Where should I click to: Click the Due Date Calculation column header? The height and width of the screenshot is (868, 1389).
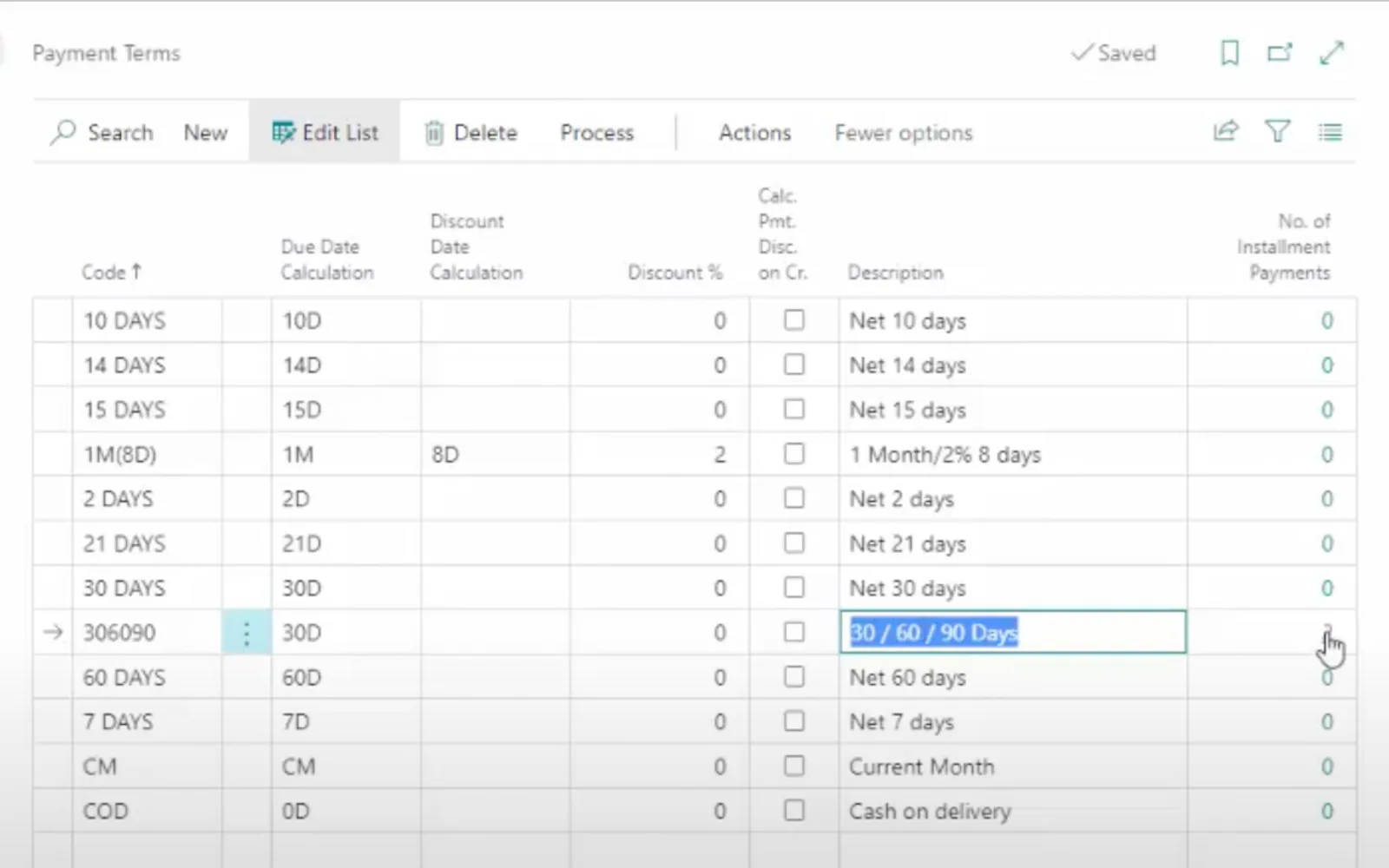coord(327,260)
